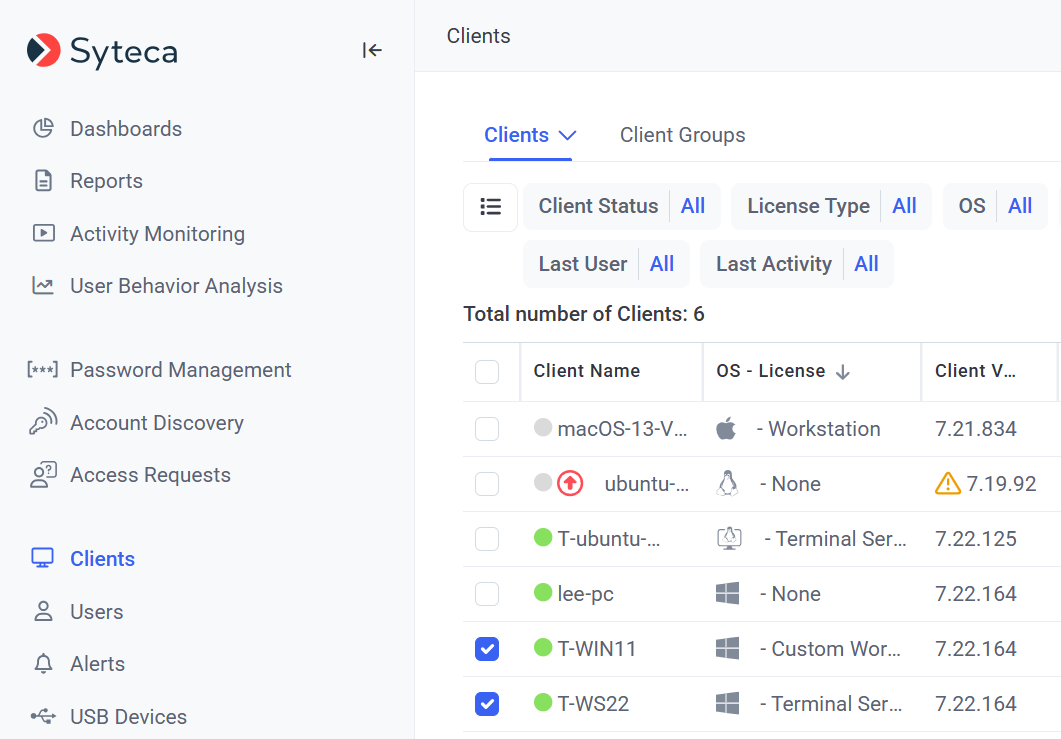
Task: Collapse the sidebar with the arrow icon
Action: pyautogui.click(x=372, y=50)
